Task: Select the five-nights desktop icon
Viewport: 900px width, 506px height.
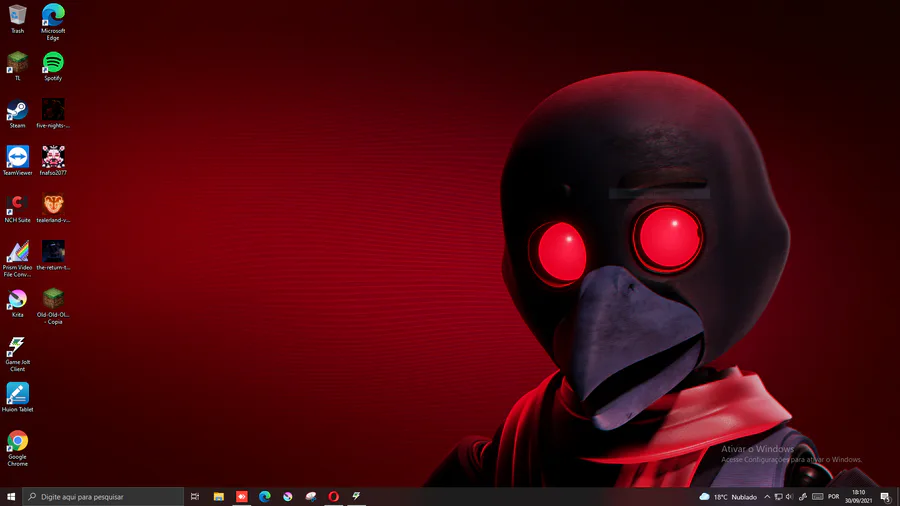Action: pyautogui.click(x=53, y=114)
